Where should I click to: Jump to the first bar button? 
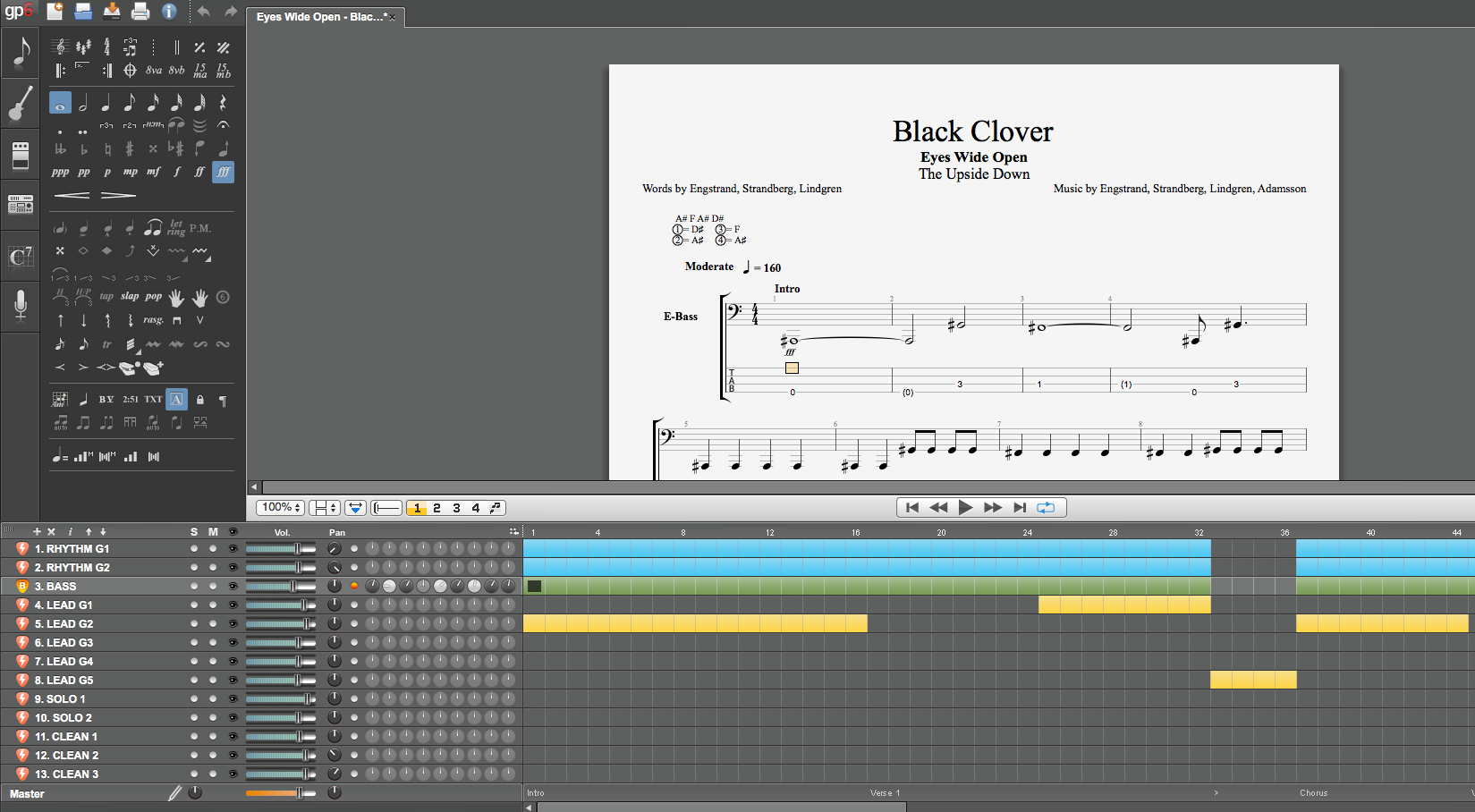[912, 507]
